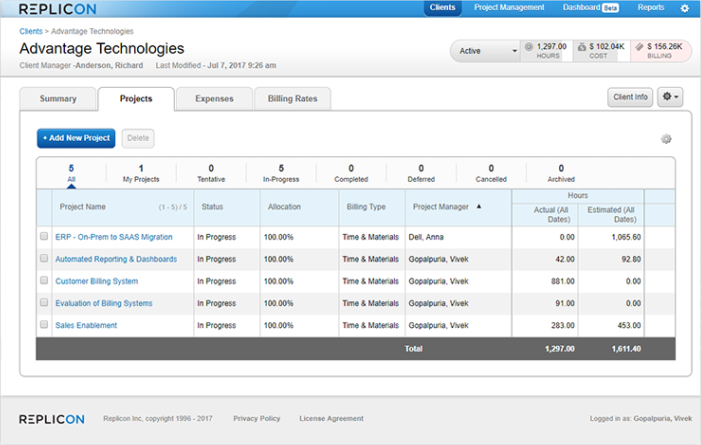Open the Clients menu
This screenshot has width=701, height=445.
(x=443, y=8)
